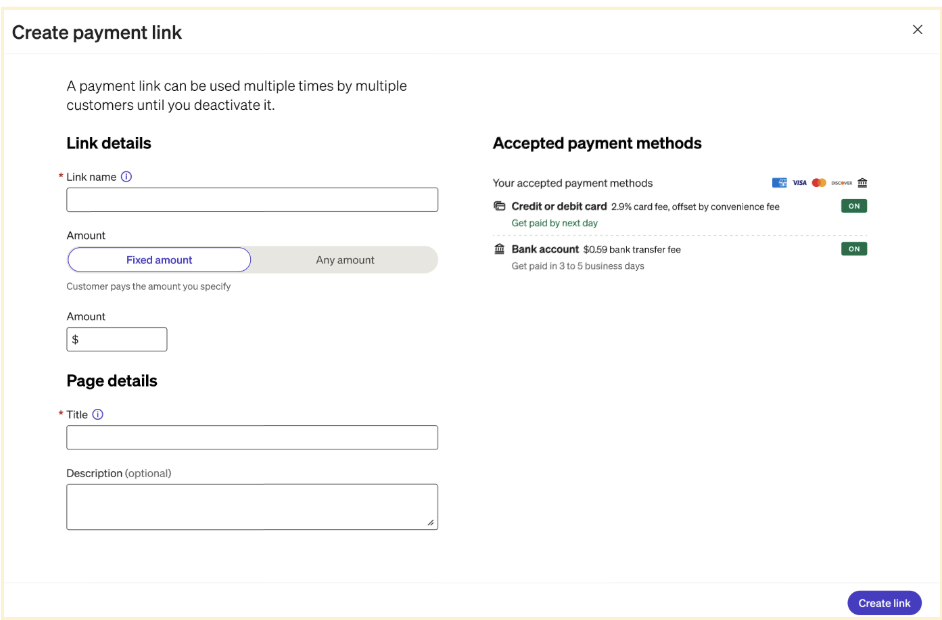
Task: Click the Mastercard icon
Action: coord(819,183)
